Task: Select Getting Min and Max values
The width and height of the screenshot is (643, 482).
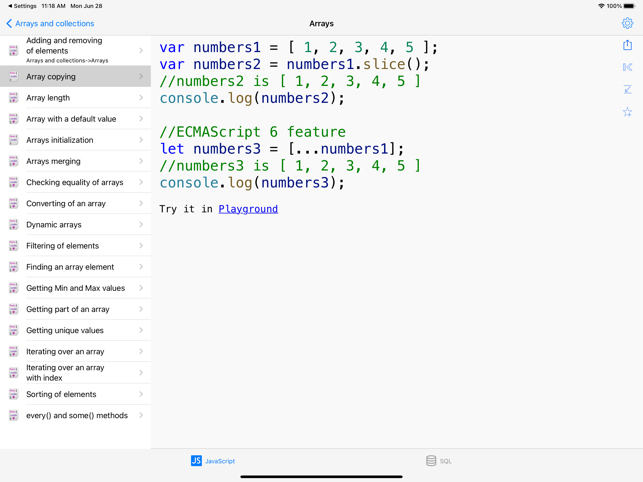Action: coord(75,288)
